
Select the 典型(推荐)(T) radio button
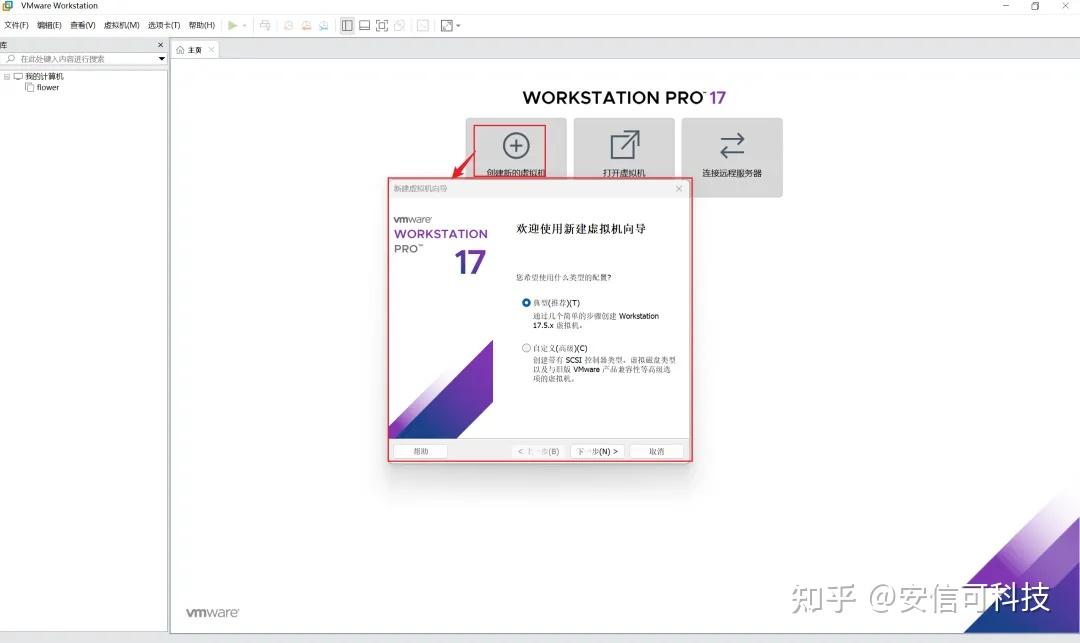pyautogui.click(x=526, y=303)
